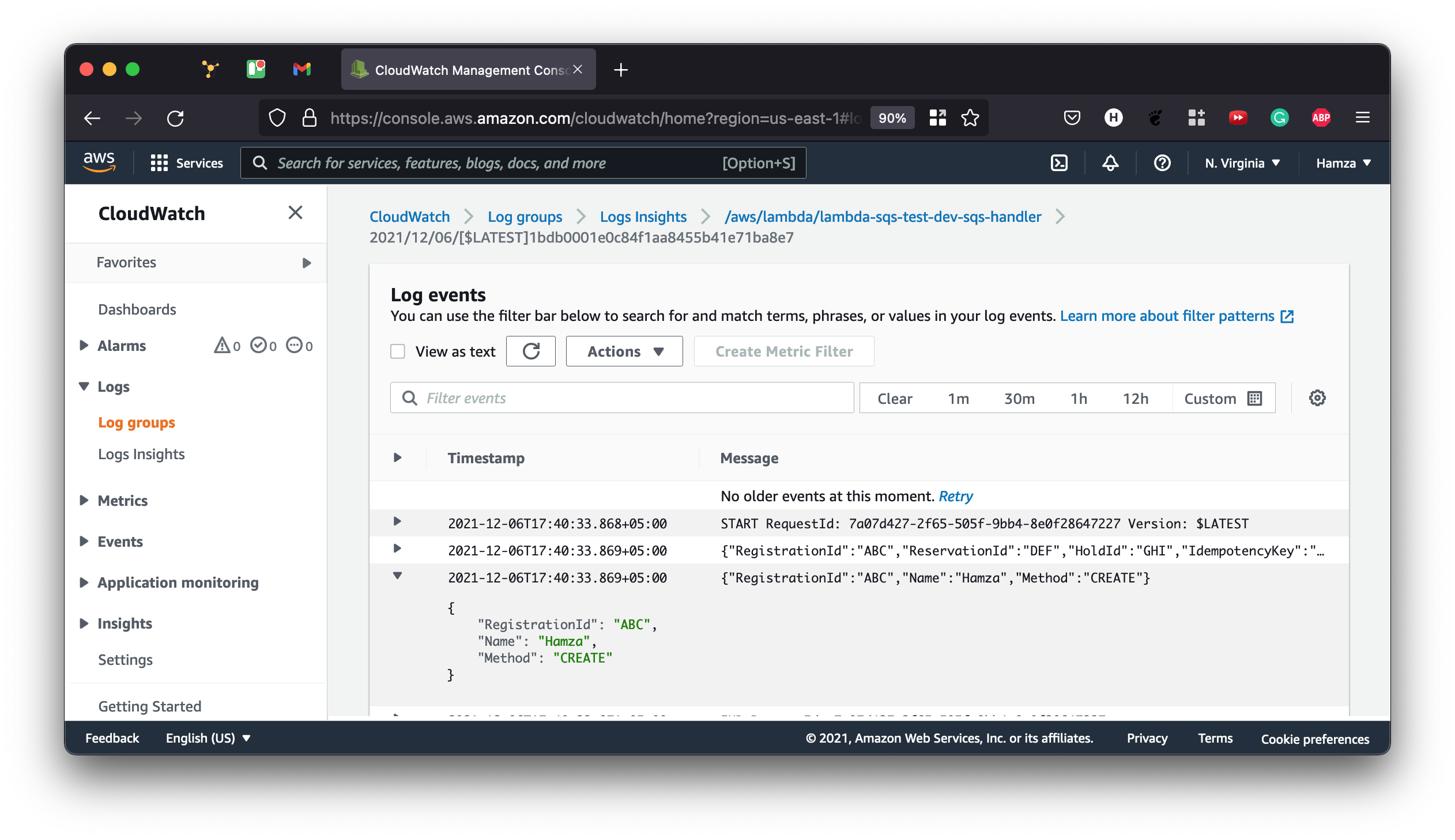Collapse the expanded CREATE log event row
The height and width of the screenshot is (840, 1455).
click(x=397, y=576)
